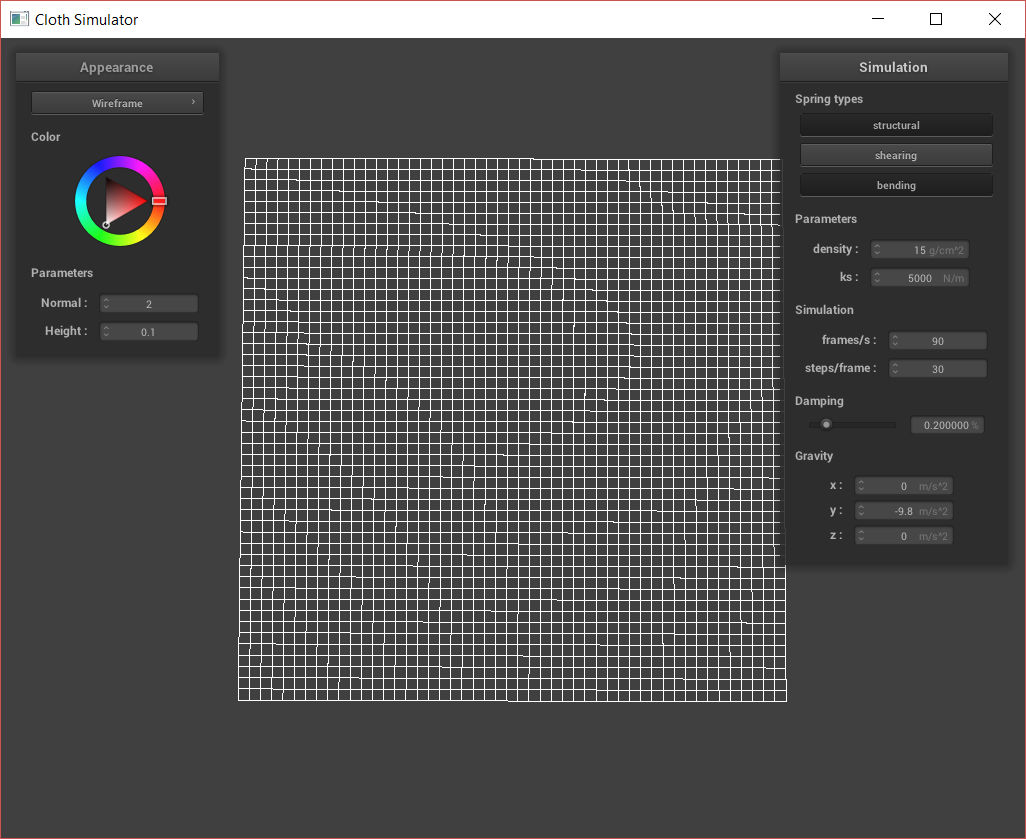Screen dimensions: 1026x839
Task: Click the stepper arrows on steps/frame field
Action: coord(895,369)
